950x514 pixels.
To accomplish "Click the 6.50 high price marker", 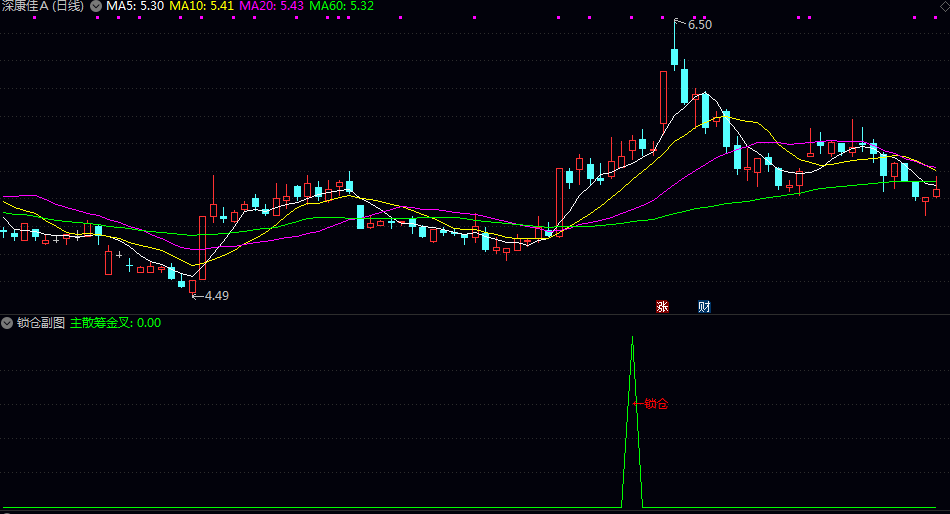I will pyautogui.click(x=700, y=25).
